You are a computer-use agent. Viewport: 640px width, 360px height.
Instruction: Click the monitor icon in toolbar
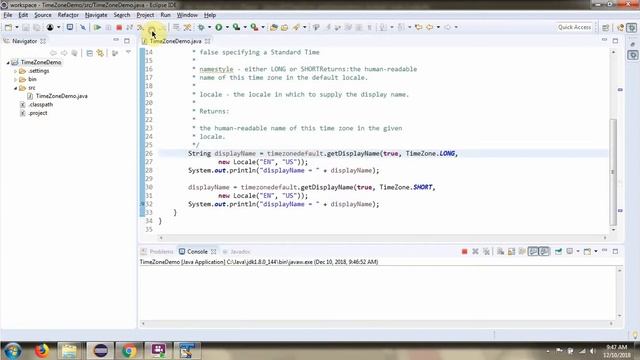70,27
